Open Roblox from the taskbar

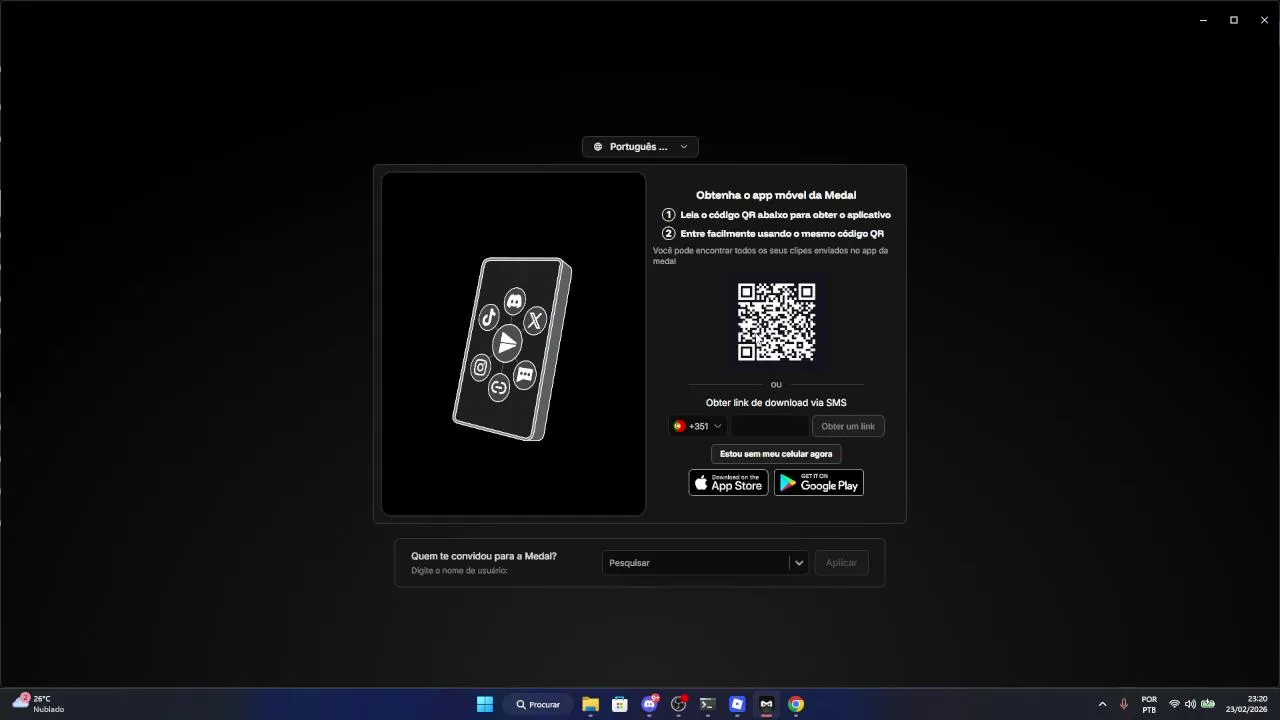click(737, 704)
